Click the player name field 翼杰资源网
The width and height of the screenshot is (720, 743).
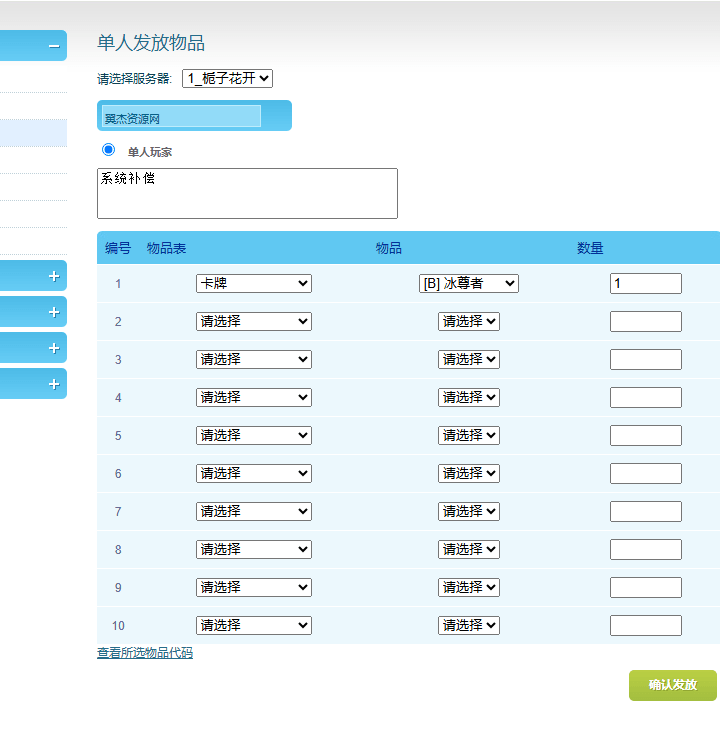182,116
